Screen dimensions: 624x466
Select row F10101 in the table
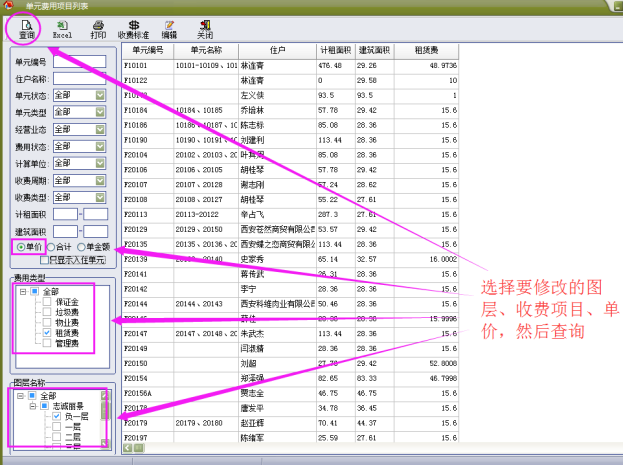click(290, 66)
